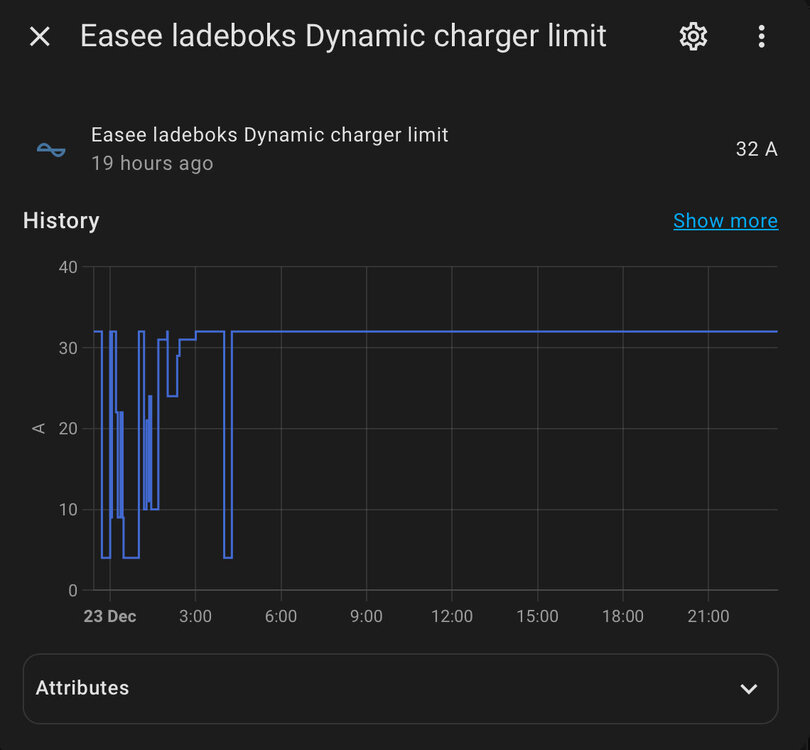The width and height of the screenshot is (810, 750).
Task: Click the dialog title at the top
Action: coord(343,37)
